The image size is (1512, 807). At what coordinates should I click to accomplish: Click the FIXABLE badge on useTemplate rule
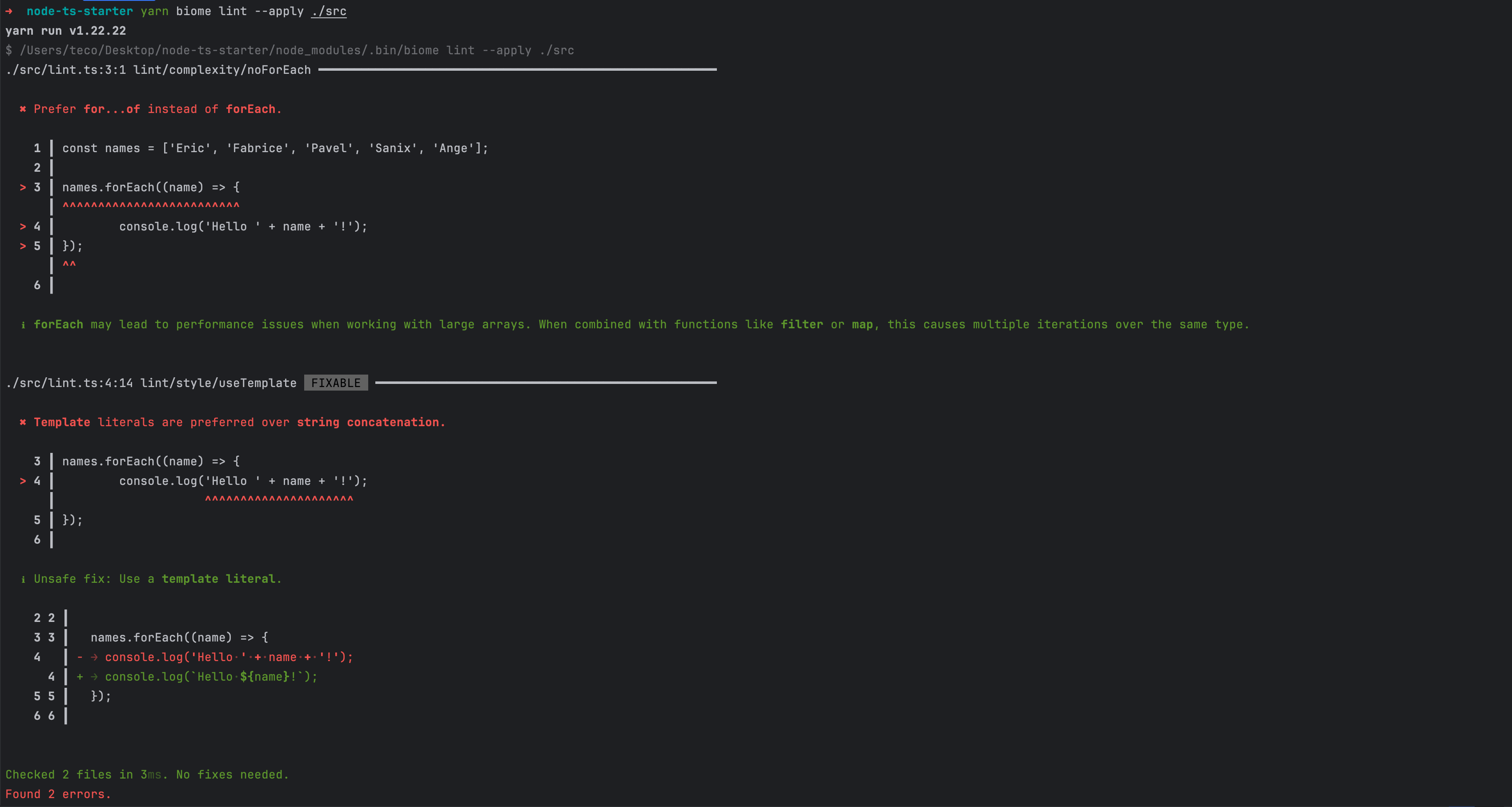pyautogui.click(x=336, y=383)
